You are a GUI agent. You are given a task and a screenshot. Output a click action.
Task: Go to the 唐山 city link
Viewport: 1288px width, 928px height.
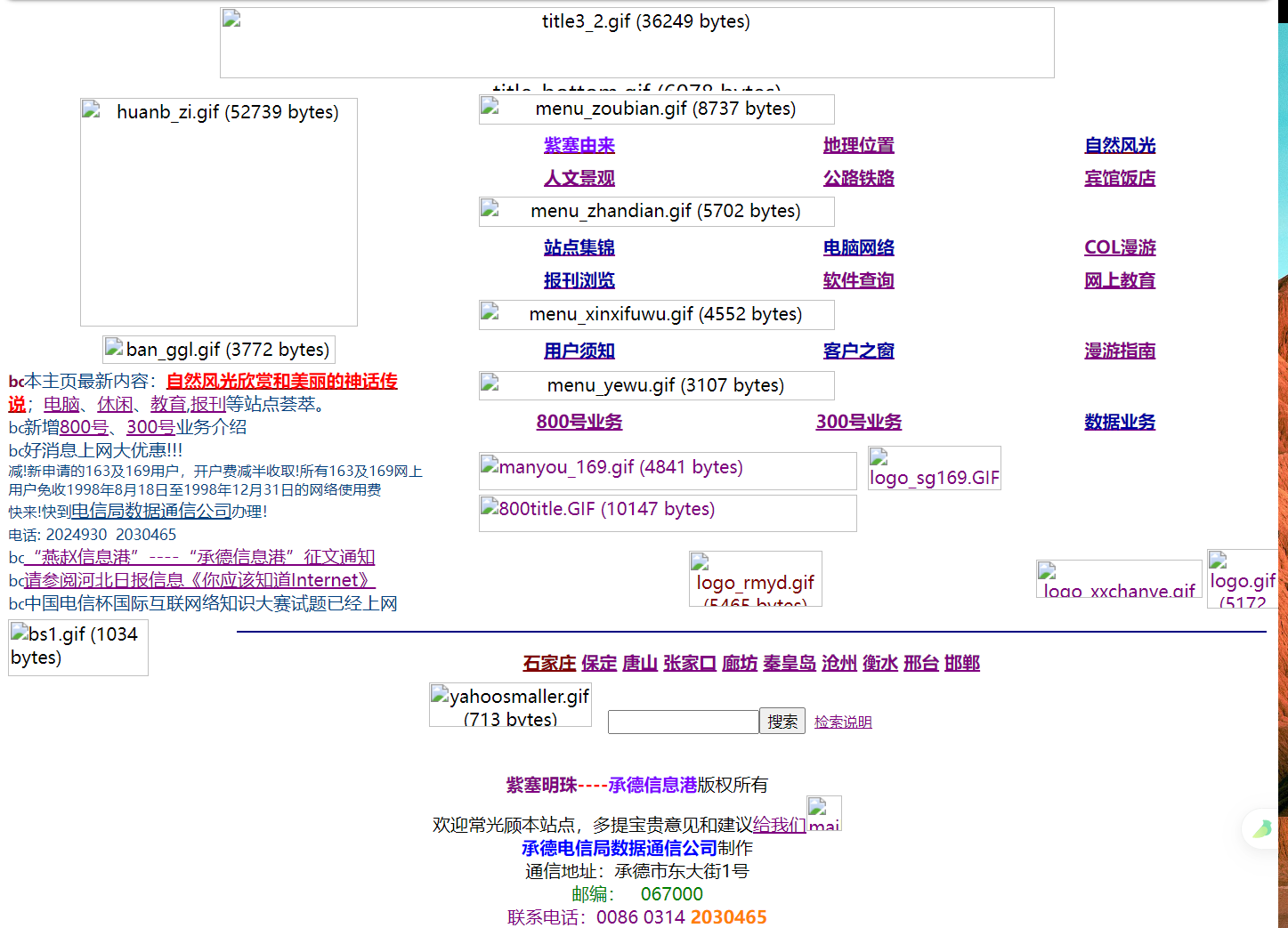(640, 663)
